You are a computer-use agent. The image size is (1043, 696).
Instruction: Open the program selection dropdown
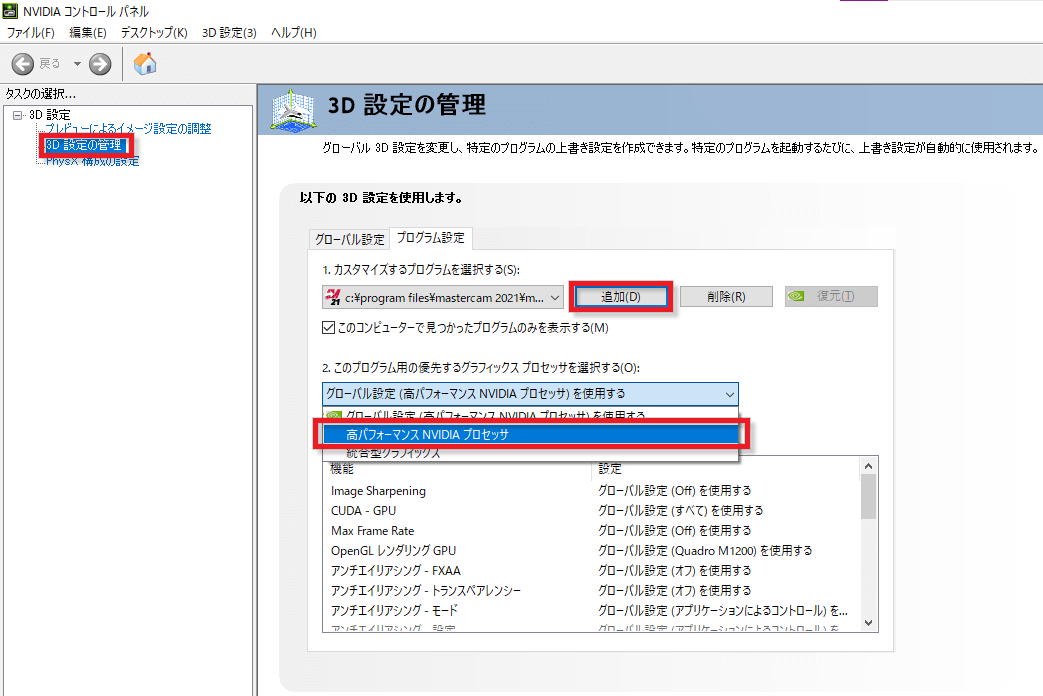click(x=555, y=296)
